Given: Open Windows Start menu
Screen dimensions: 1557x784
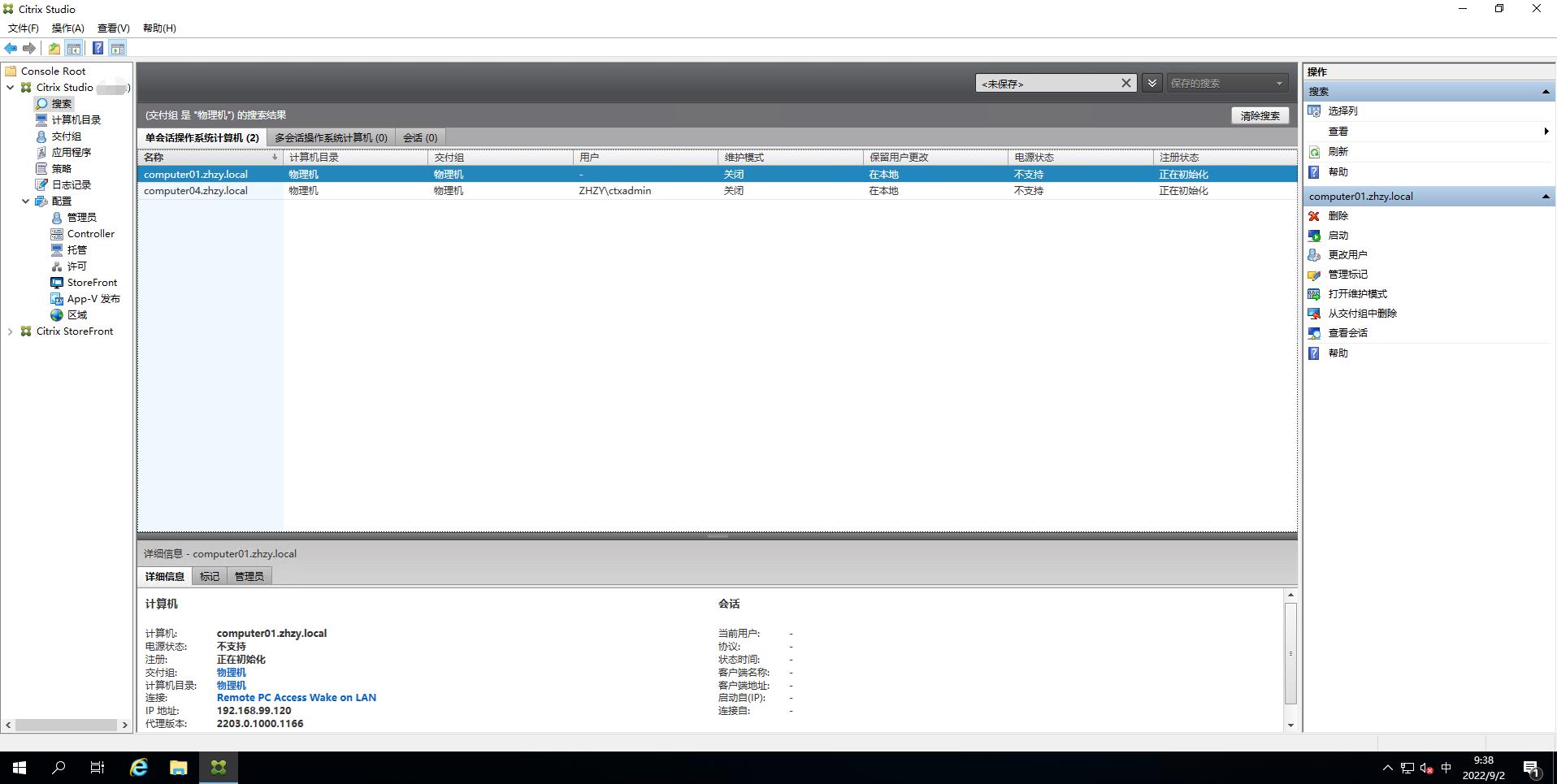Looking at the screenshot, I should pos(20,767).
